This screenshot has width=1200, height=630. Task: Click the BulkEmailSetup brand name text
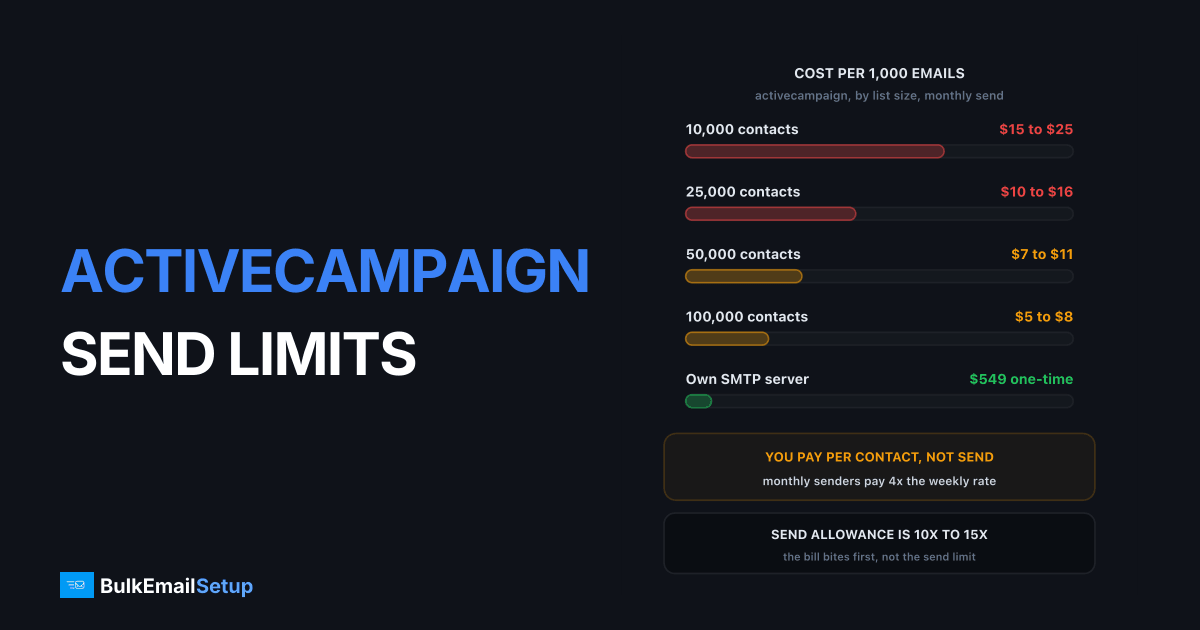tap(176, 586)
